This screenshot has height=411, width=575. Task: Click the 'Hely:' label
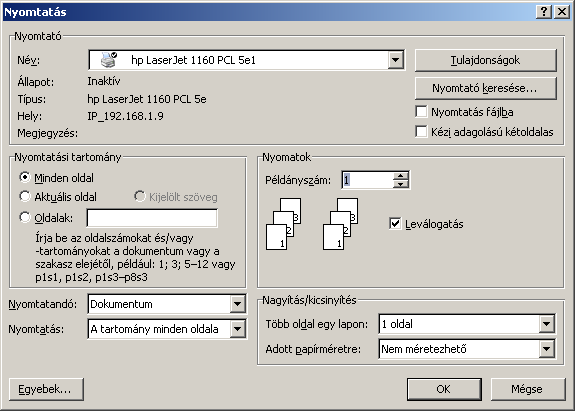coord(30,116)
